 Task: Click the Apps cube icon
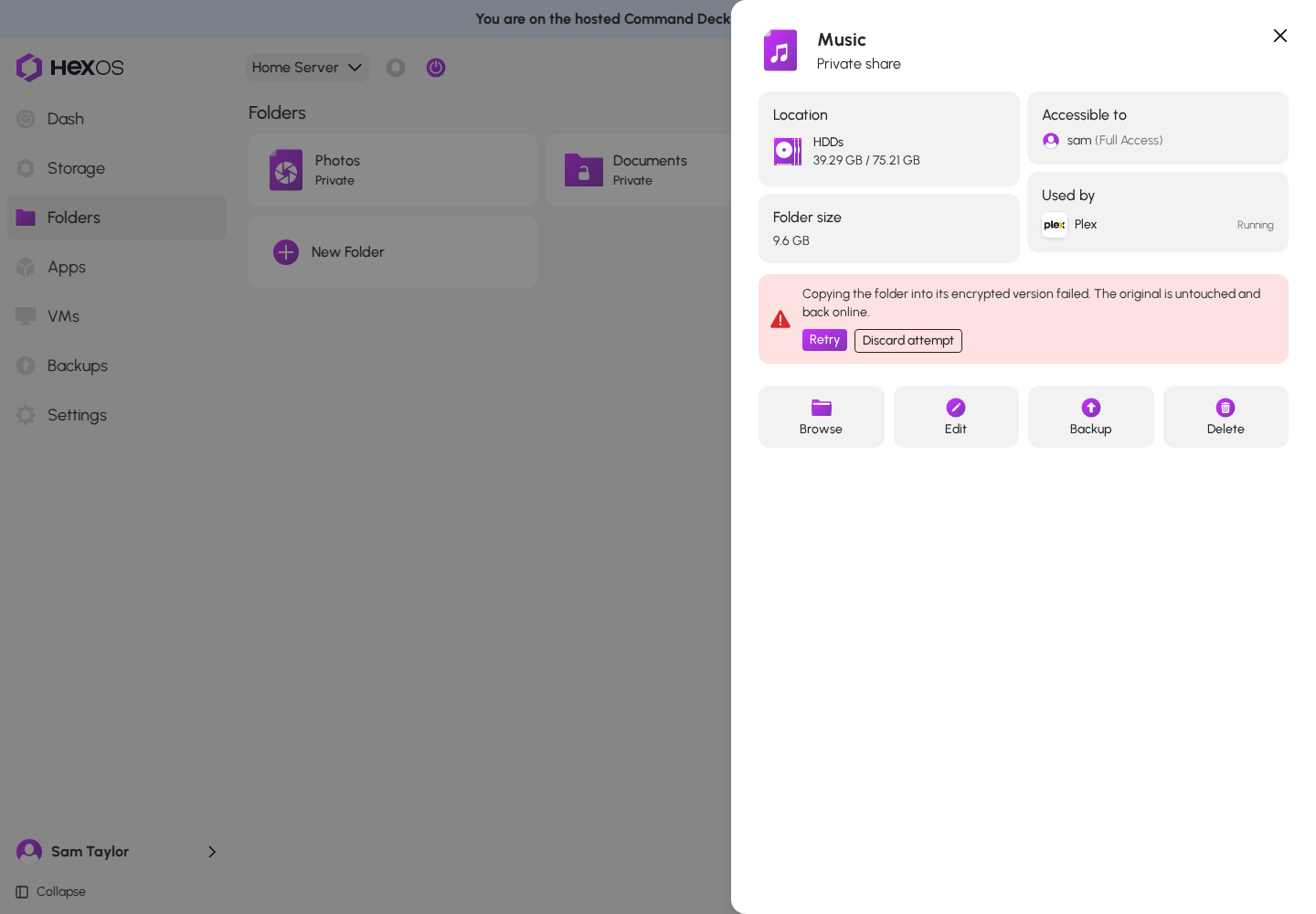pos(26,267)
